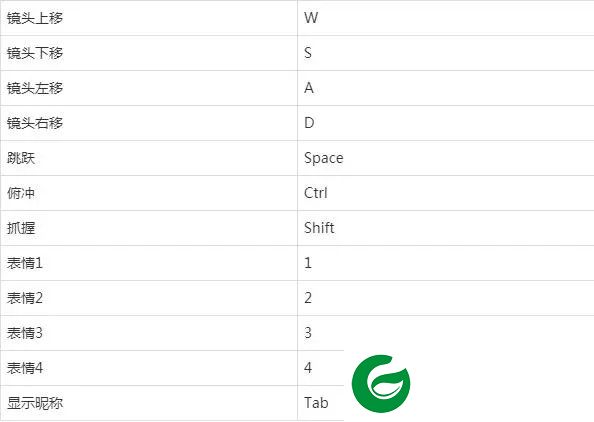This screenshot has width=594, height=422.
Task: Click the 跳跃 action label
Action: coord(21,158)
